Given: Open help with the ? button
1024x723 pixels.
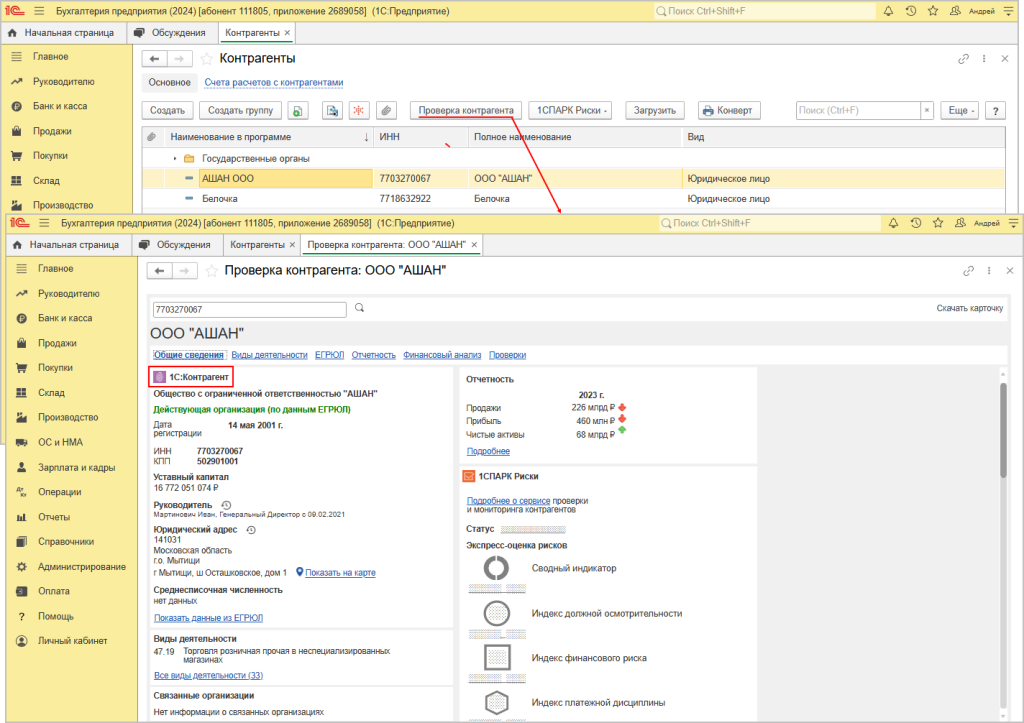Looking at the screenshot, I should point(995,110).
